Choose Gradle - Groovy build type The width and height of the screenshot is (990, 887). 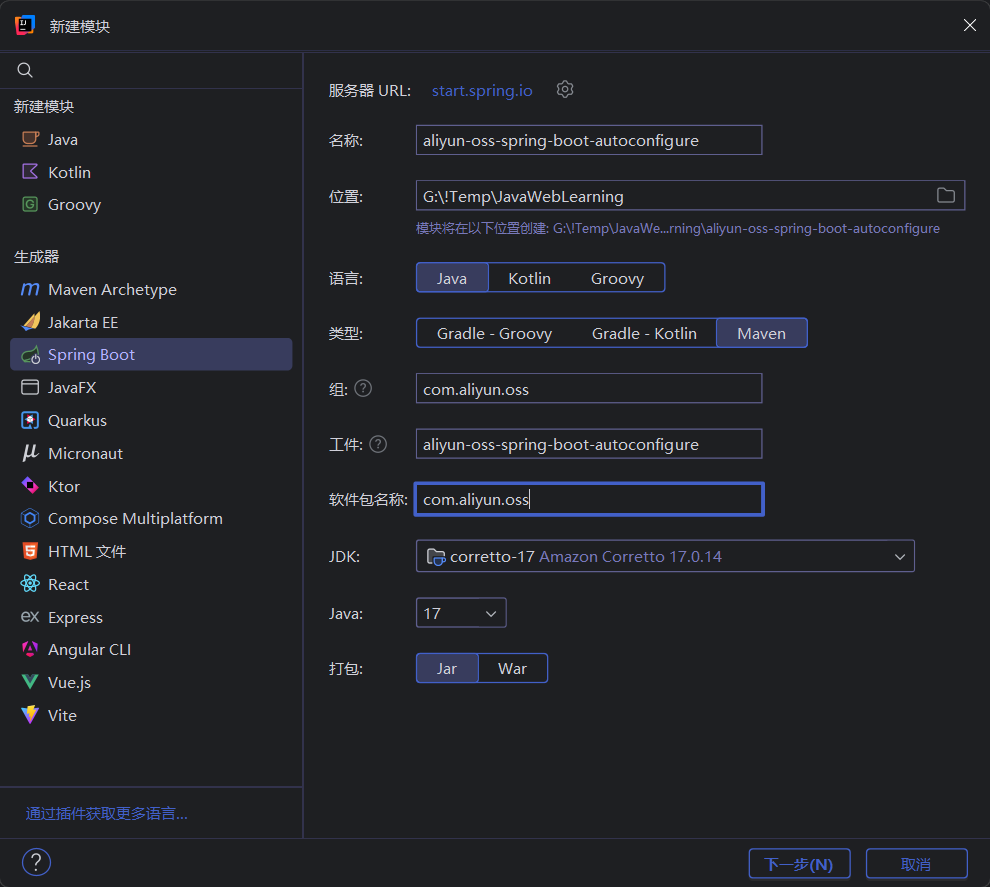click(x=494, y=333)
